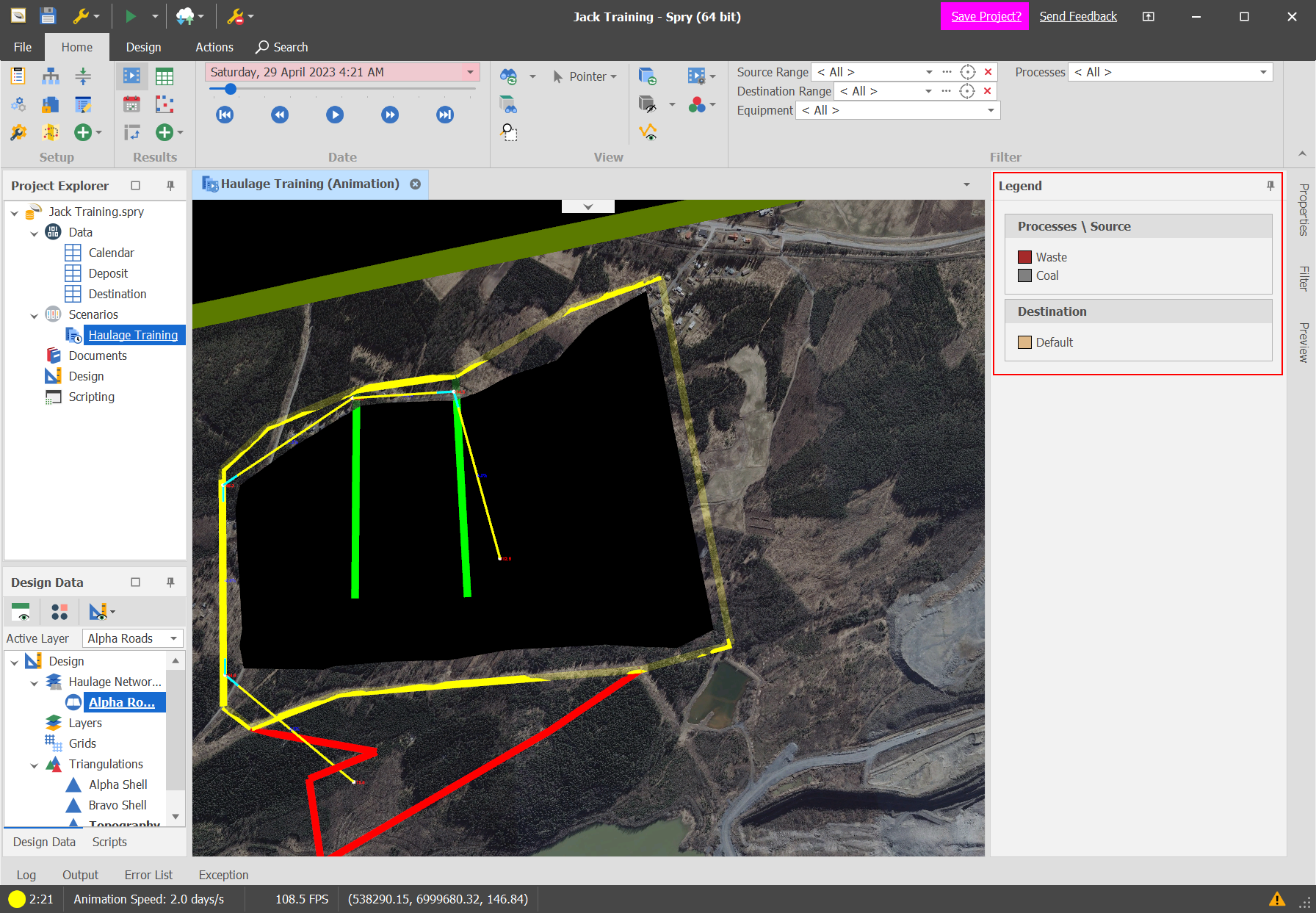Click the calendar results icon

point(131,104)
